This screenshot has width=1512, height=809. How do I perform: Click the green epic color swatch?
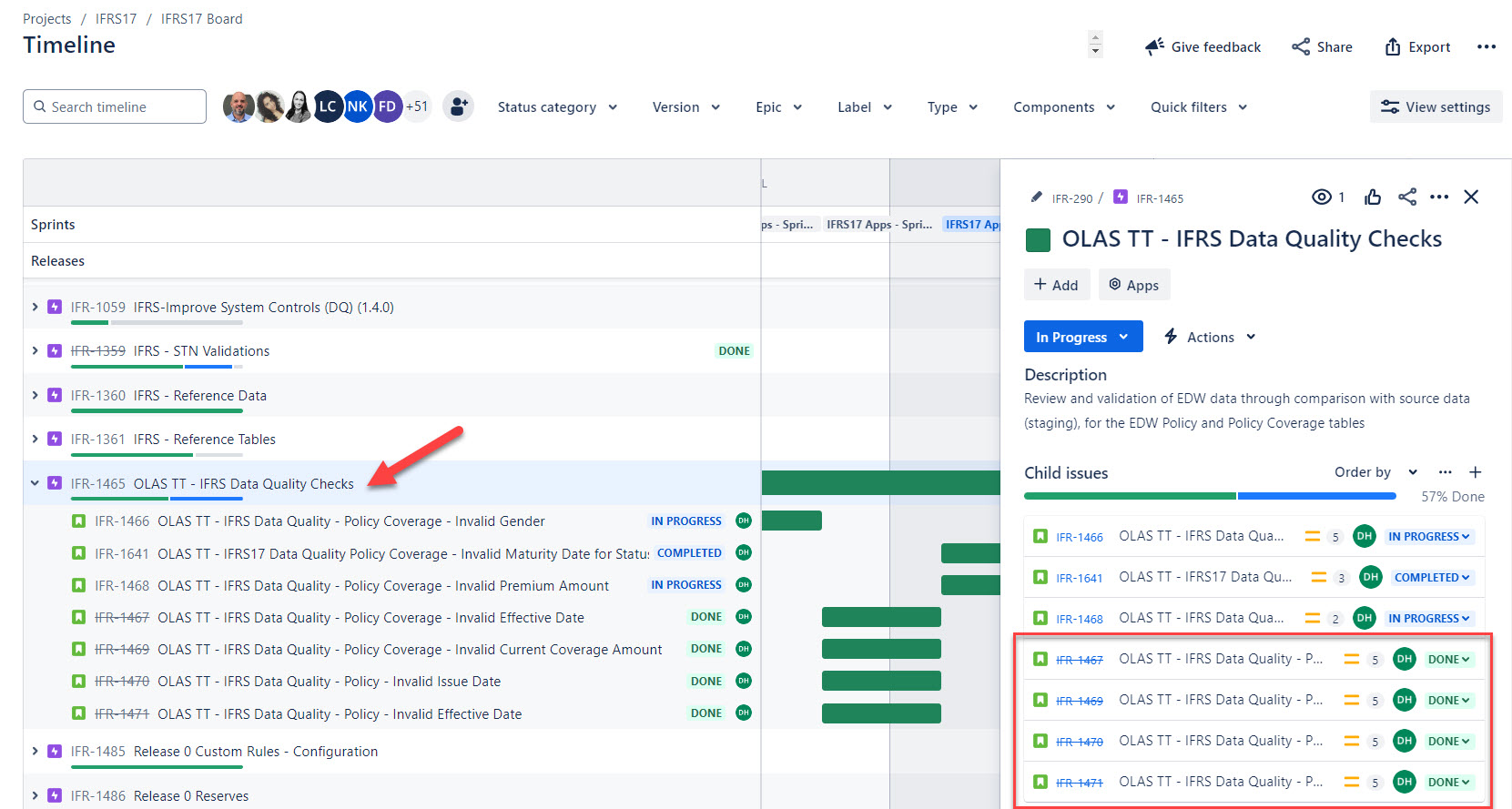pyautogui.click(x=1039, y=239)
